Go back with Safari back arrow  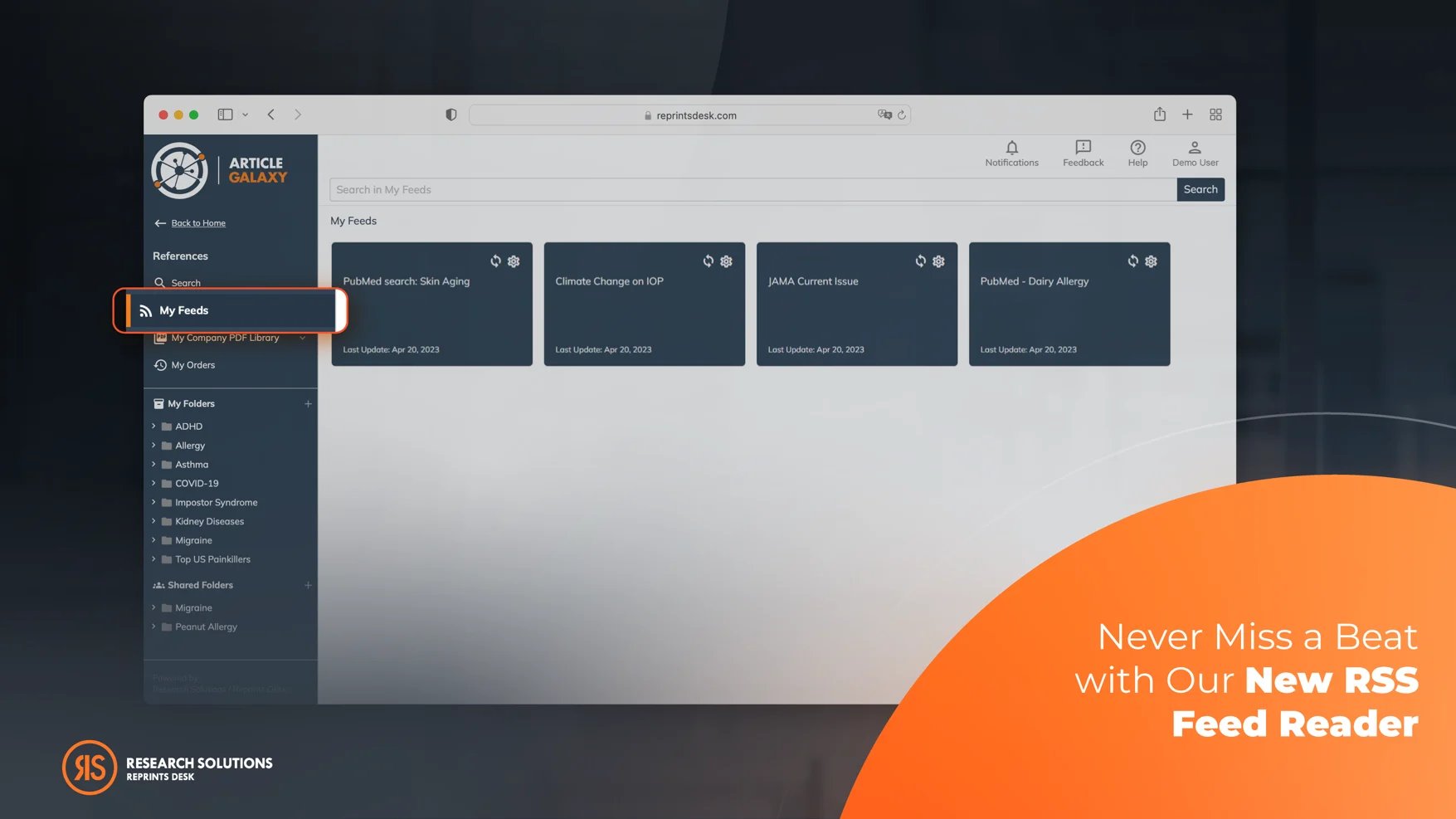click(x=270, y=115)
